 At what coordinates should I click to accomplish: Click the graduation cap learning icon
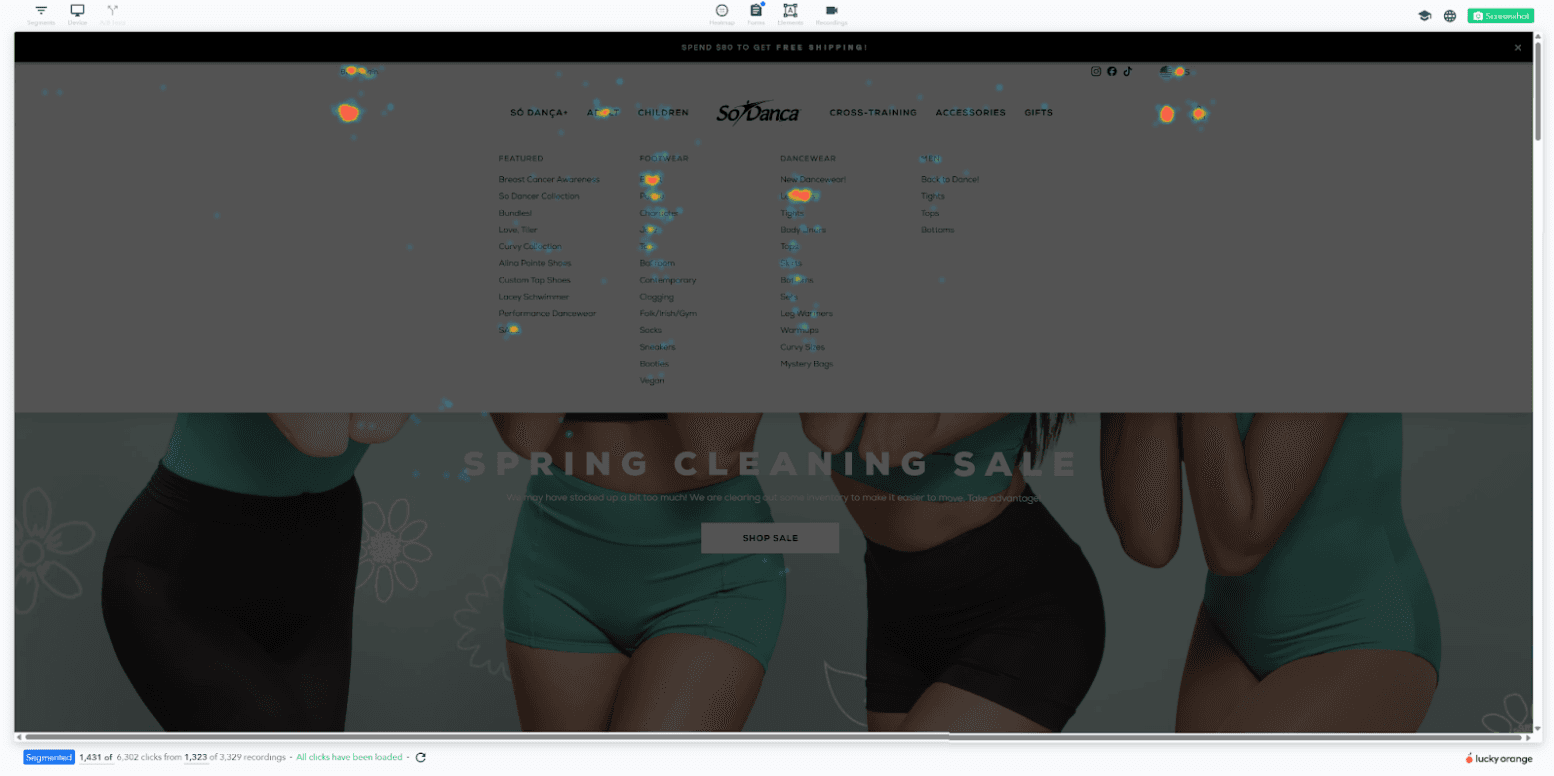coord(1425,16)
